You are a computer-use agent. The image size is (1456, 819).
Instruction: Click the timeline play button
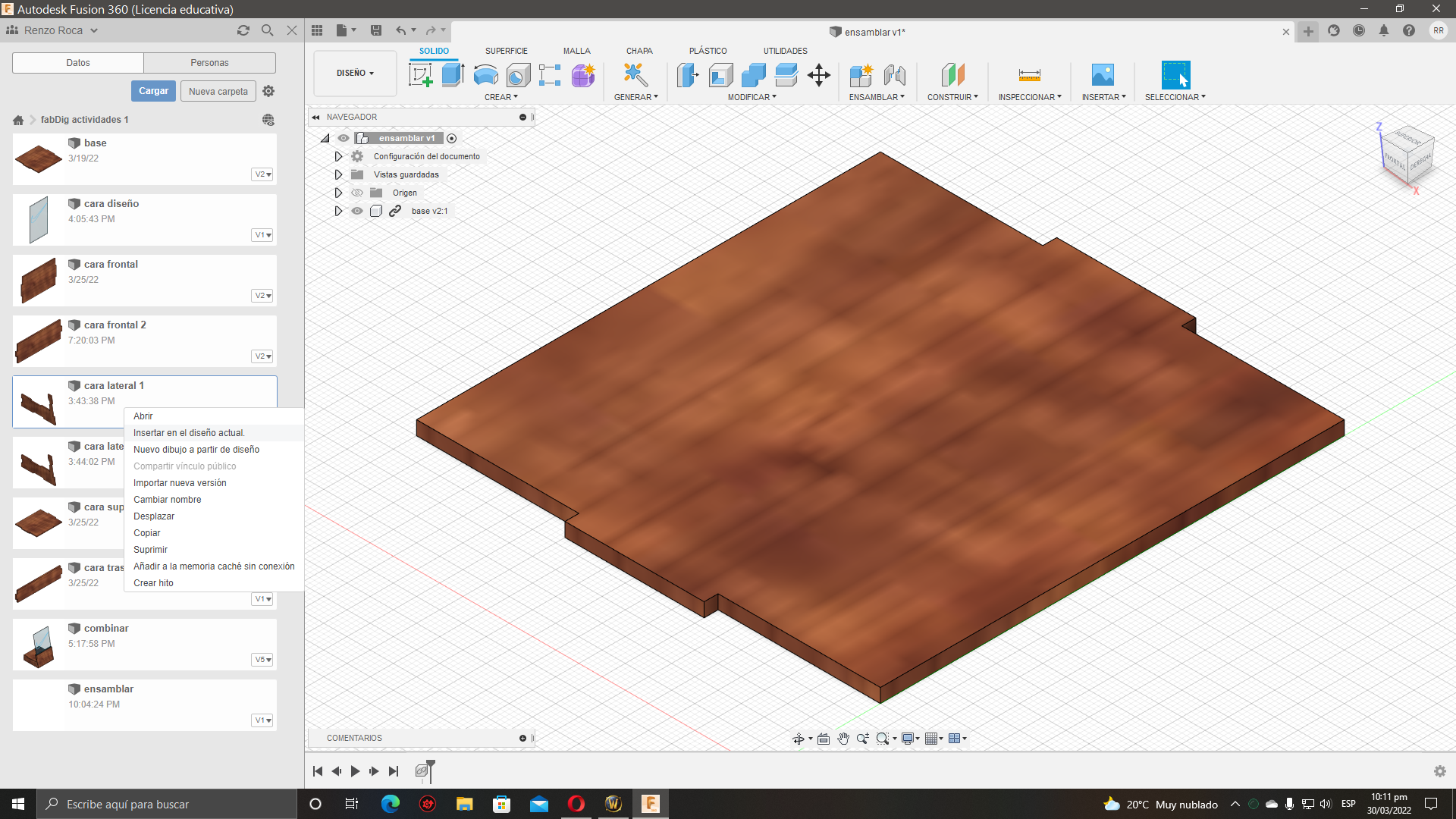355,771
